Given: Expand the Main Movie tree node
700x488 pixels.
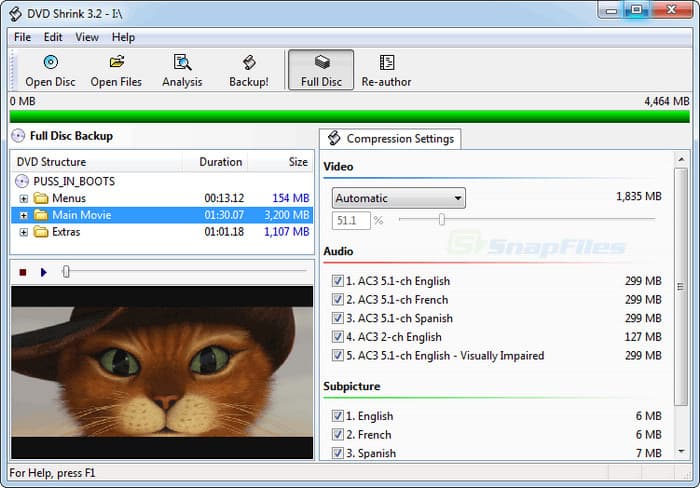Looking at the screenshot, I should (24, 215).
